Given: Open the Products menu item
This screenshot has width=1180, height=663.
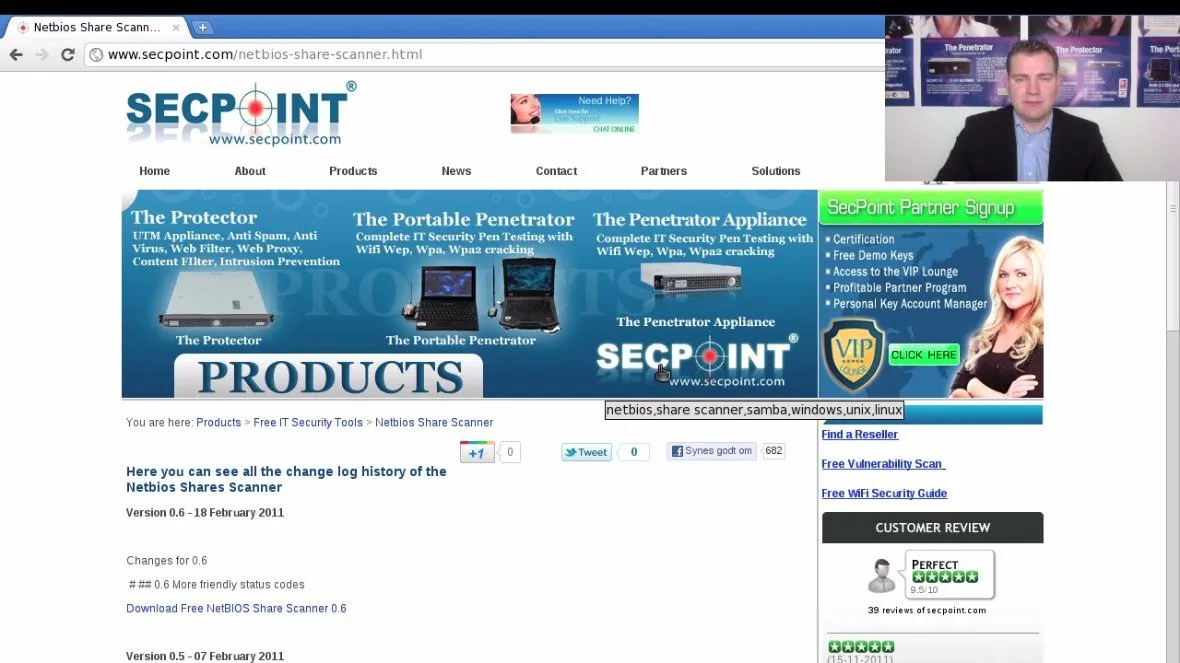Looking at the screenshot, I should [x=353, y=171].
